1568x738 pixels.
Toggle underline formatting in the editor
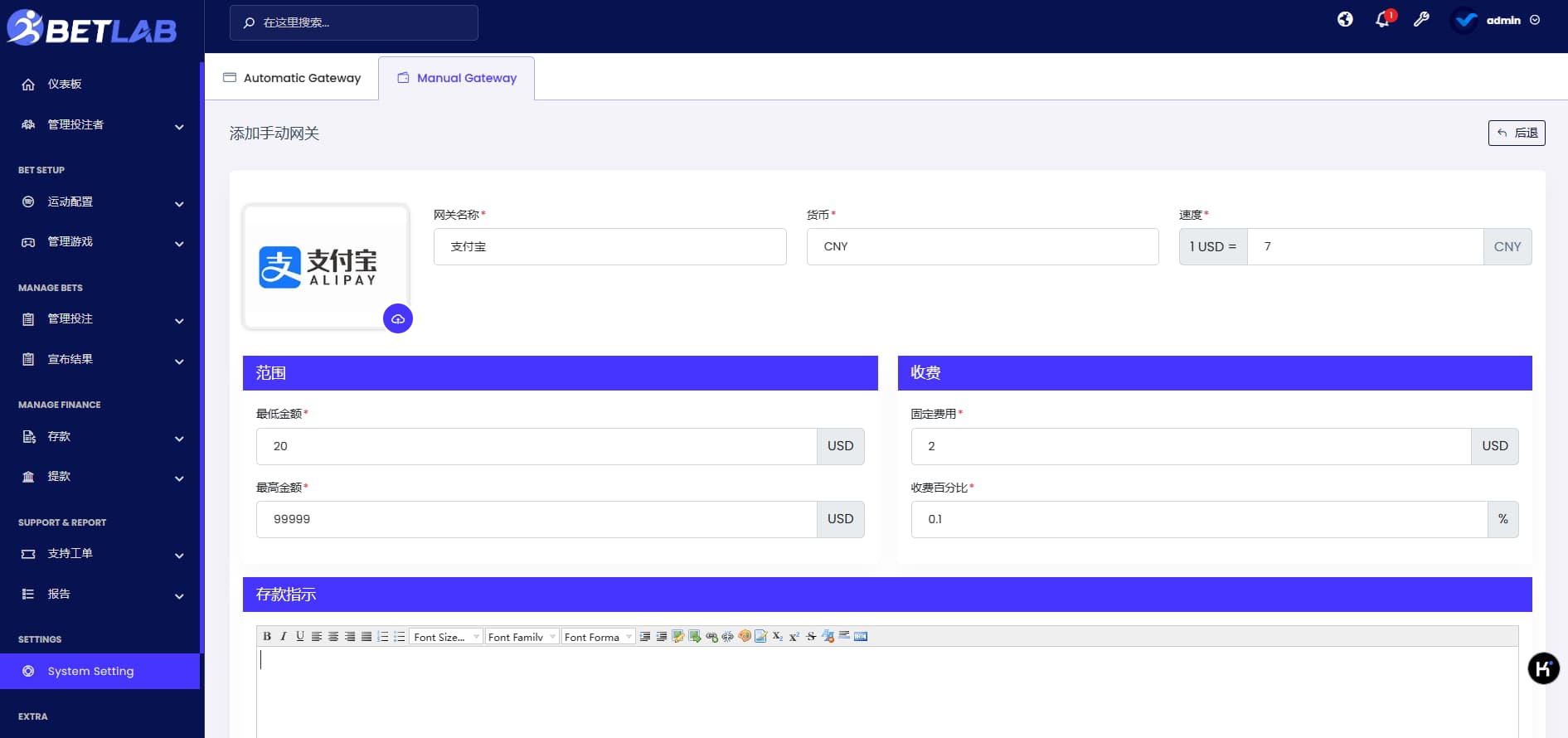[x=300, y=637]
